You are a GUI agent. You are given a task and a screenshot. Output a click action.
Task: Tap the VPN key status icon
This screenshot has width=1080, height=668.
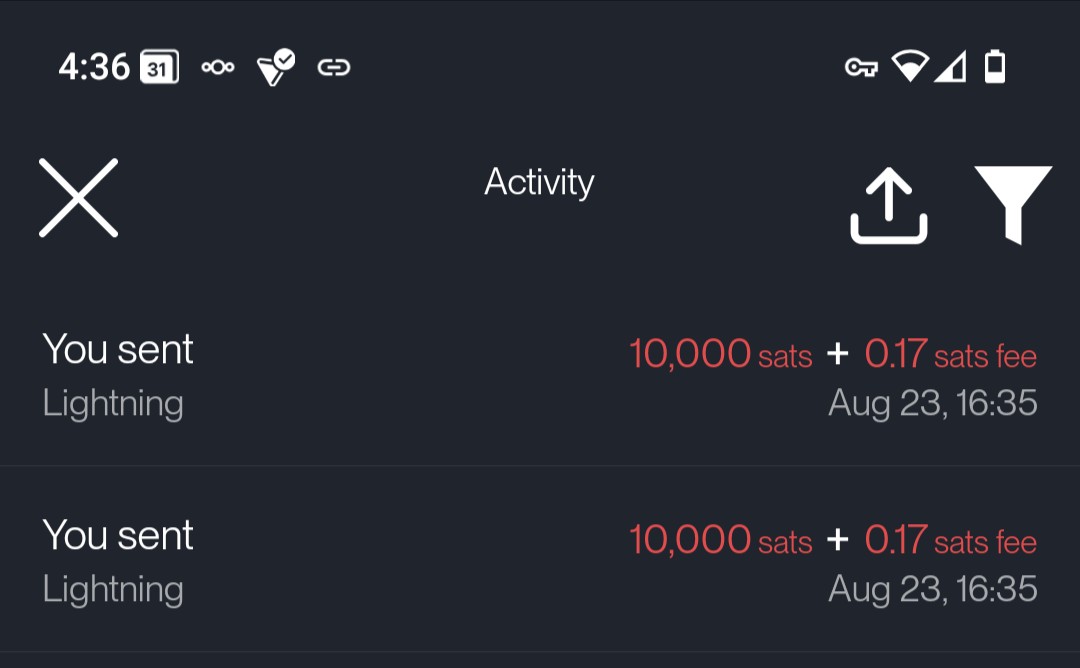(x=861, y=68)
